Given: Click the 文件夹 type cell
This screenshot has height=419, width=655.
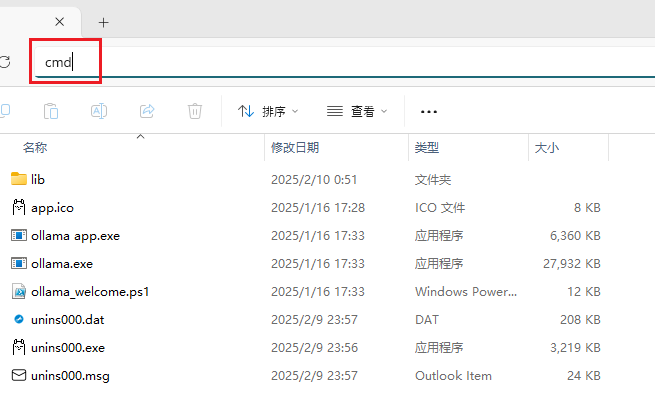Looking at the screenshot, I should (x=433, y=180).
